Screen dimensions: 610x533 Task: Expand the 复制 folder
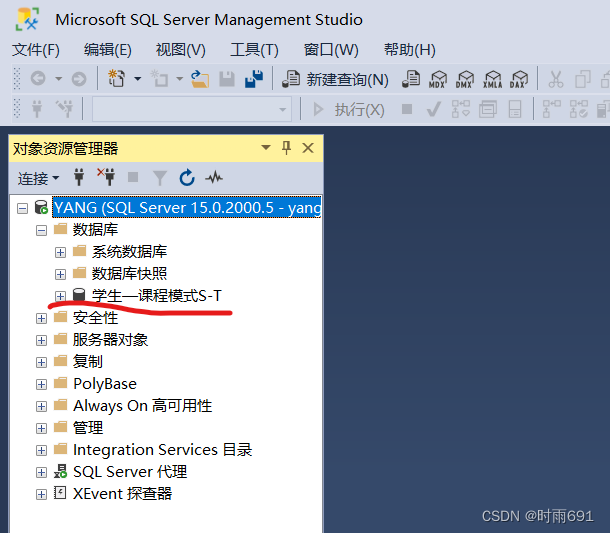click(x=41, y=363)
